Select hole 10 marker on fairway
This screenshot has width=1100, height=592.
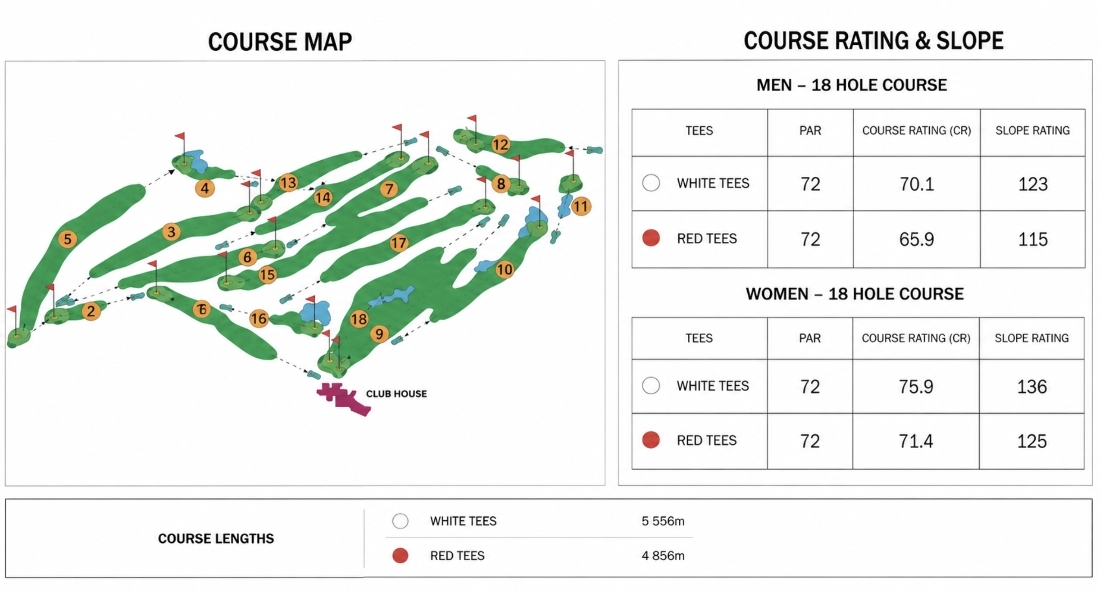(x=504, y=269)
